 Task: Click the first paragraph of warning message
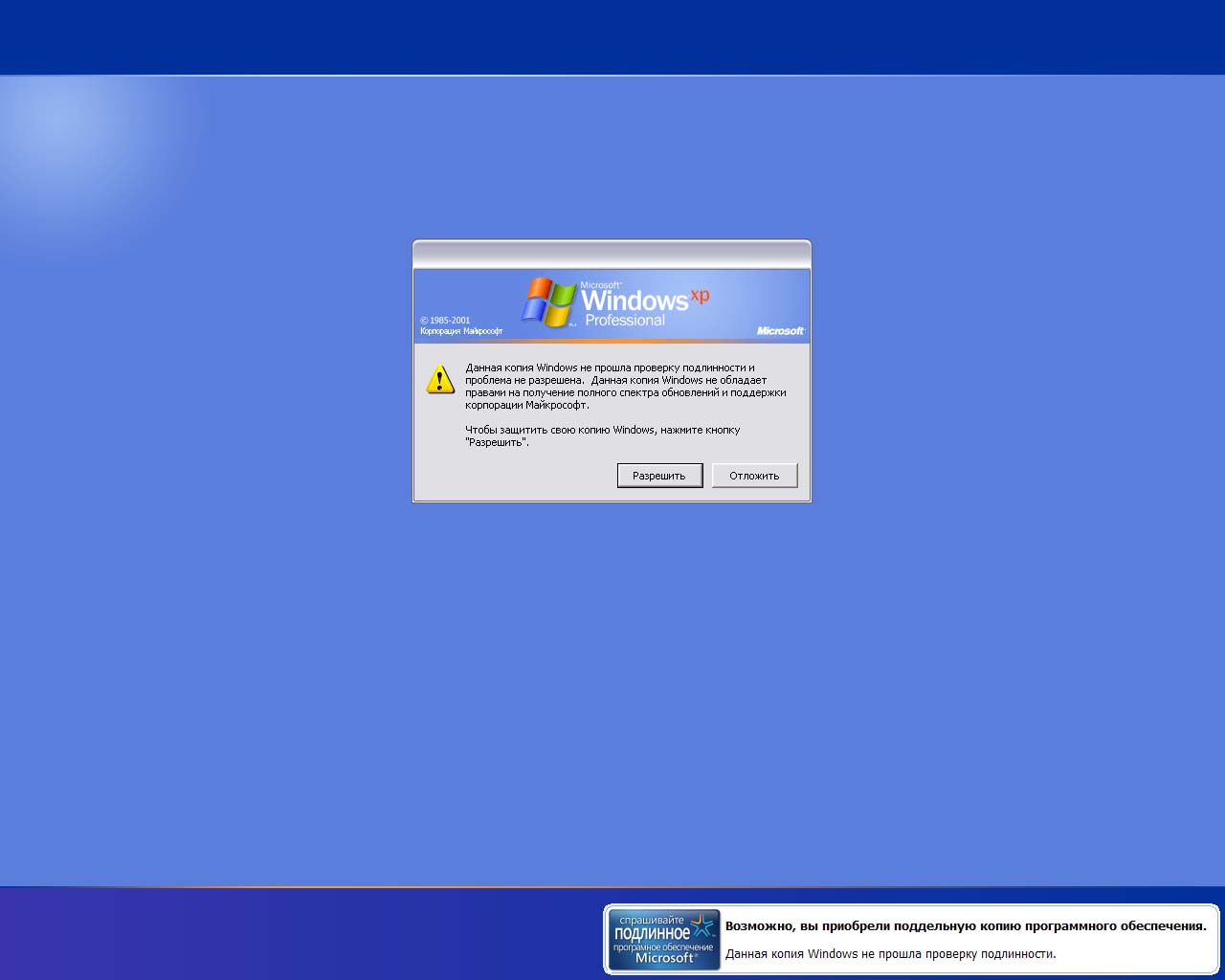(625, 386)
